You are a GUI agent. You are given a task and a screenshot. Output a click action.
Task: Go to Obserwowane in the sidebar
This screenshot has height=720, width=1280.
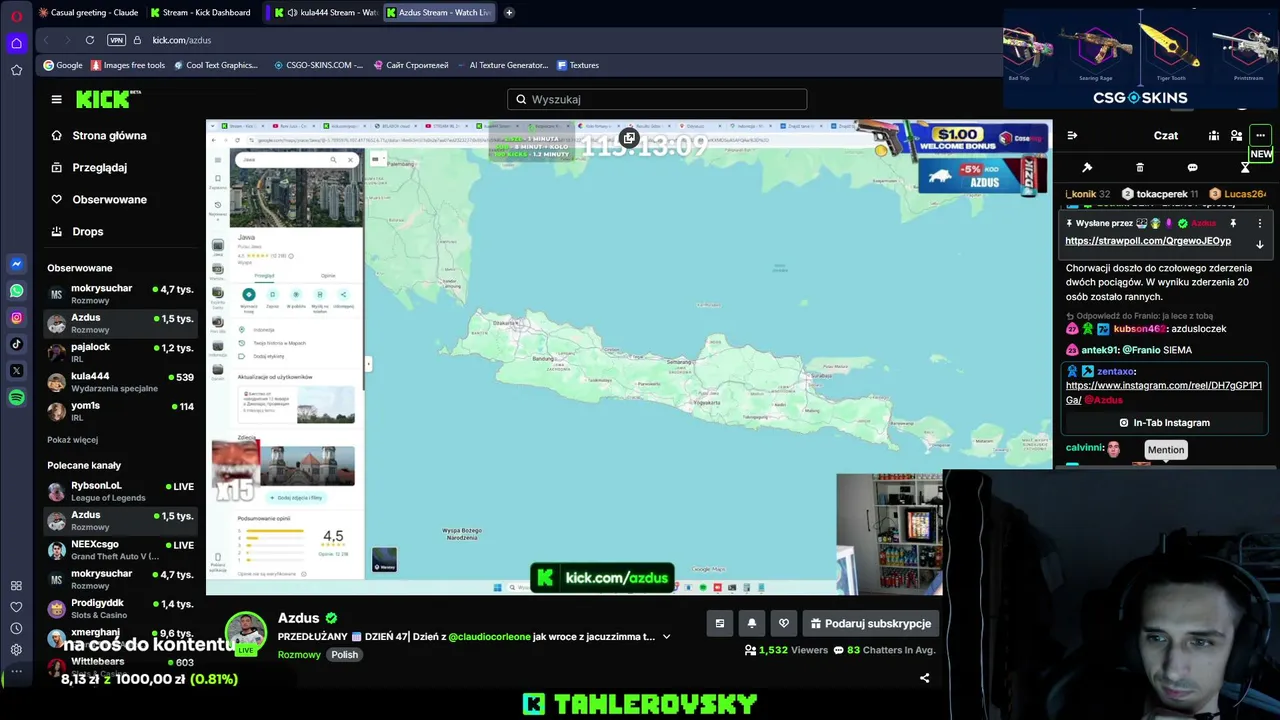(x=98, y=199)
